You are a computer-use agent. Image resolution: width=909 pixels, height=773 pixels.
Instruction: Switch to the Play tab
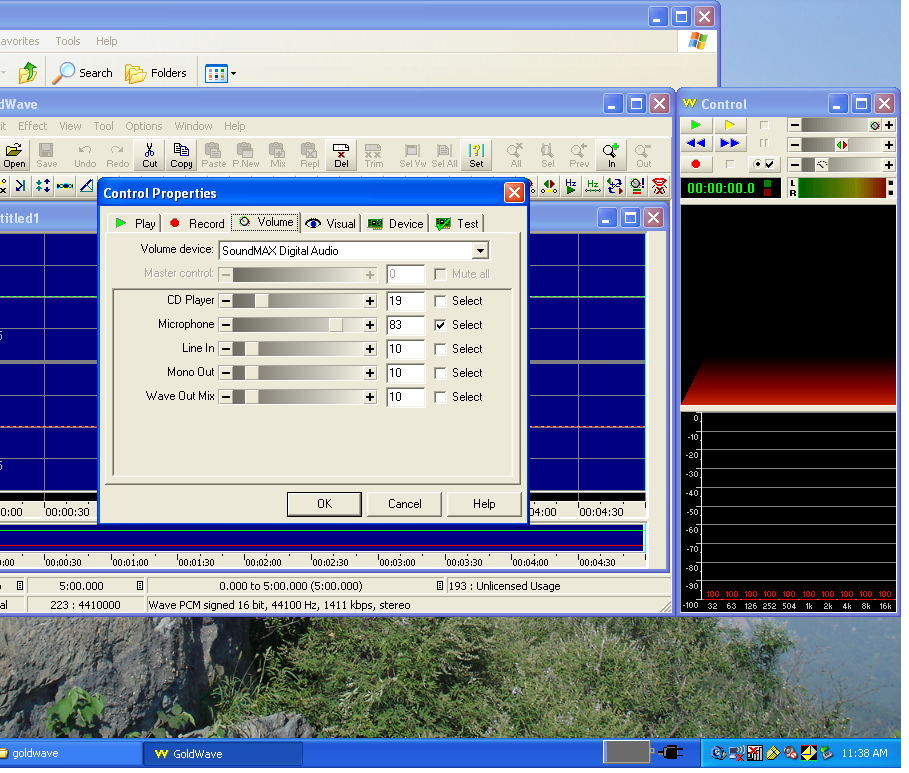point(135,224)
